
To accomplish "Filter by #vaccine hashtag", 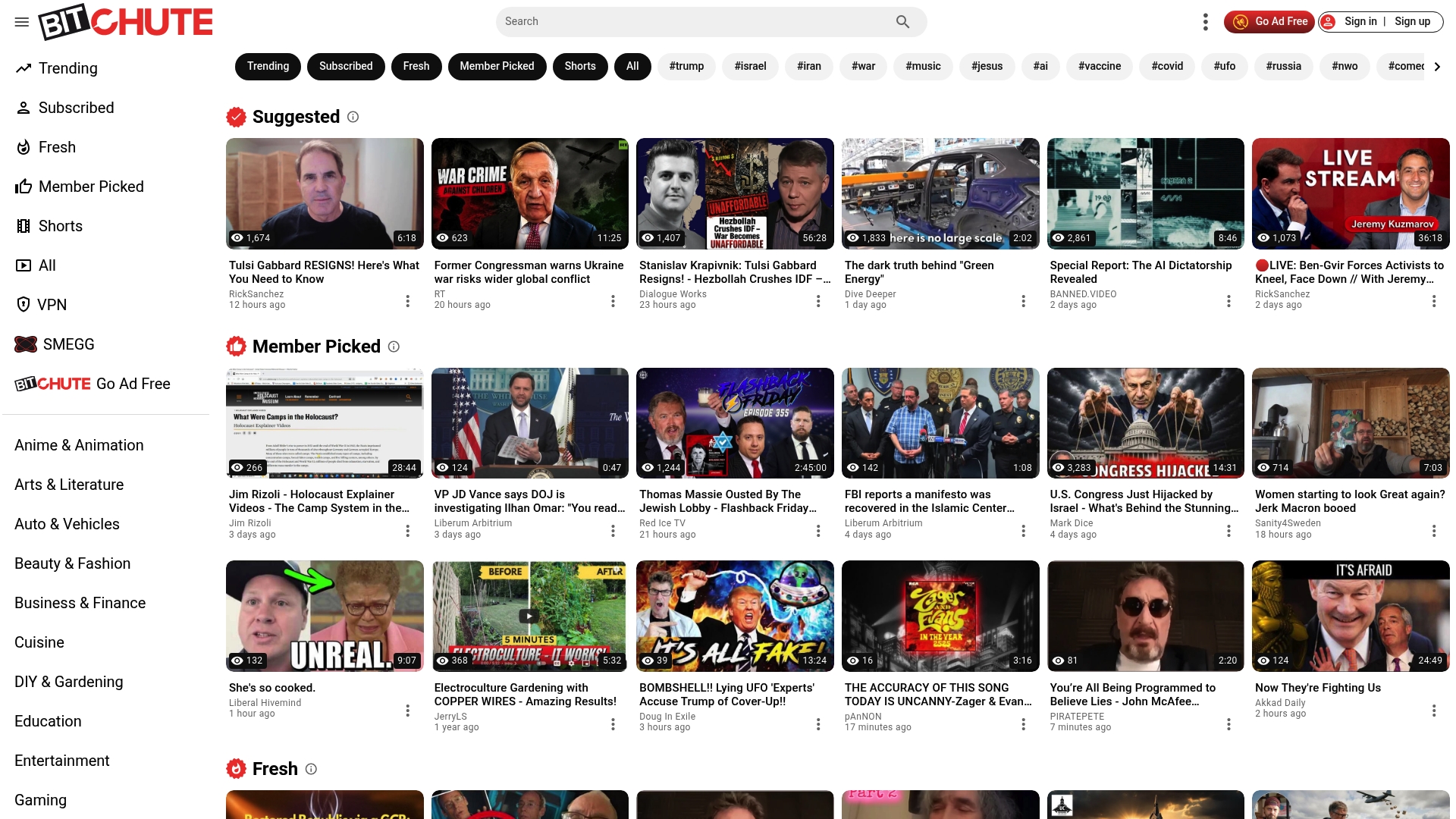I will tap(1100, 67).
